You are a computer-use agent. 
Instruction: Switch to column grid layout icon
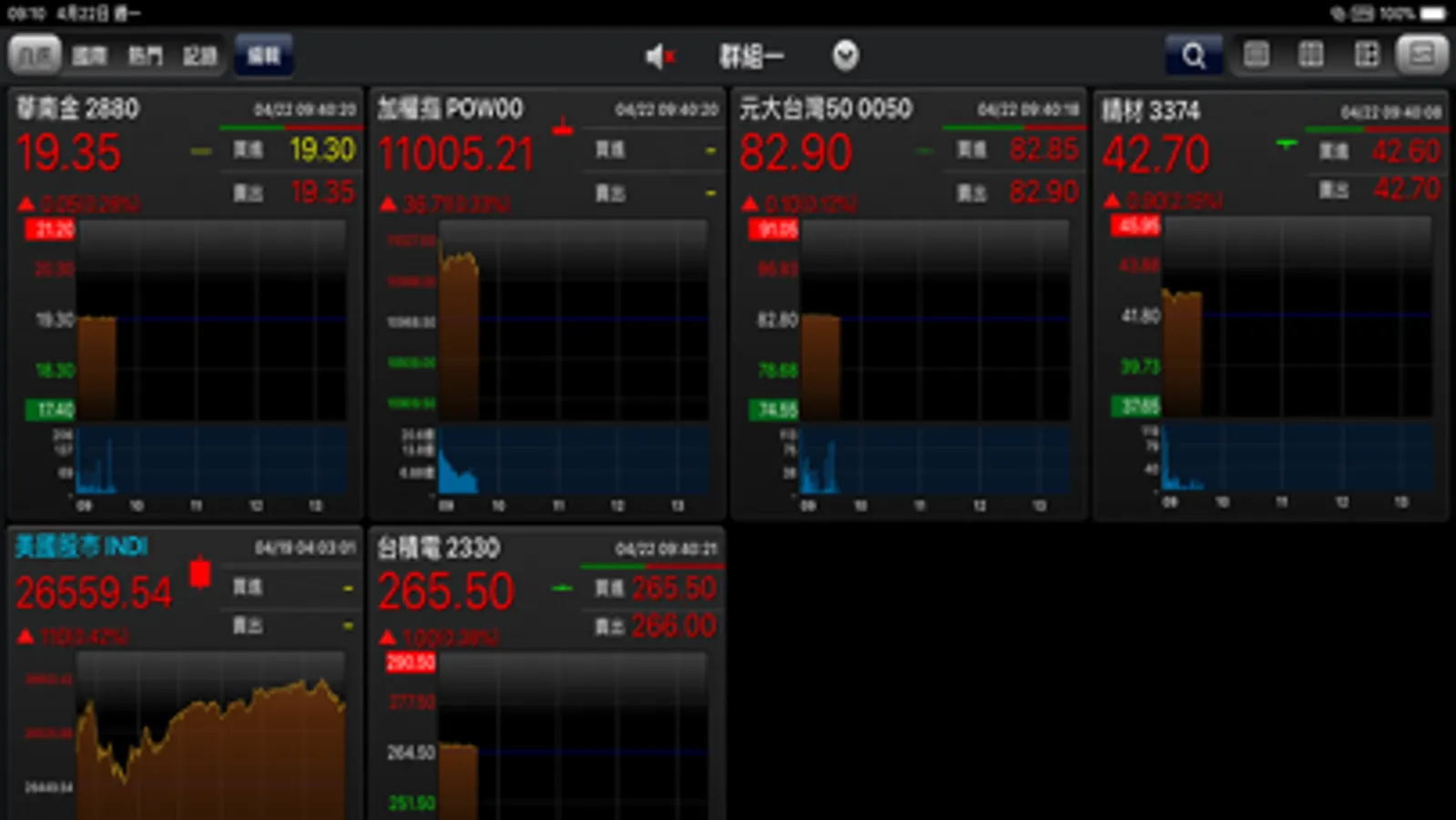[1311, 55]
